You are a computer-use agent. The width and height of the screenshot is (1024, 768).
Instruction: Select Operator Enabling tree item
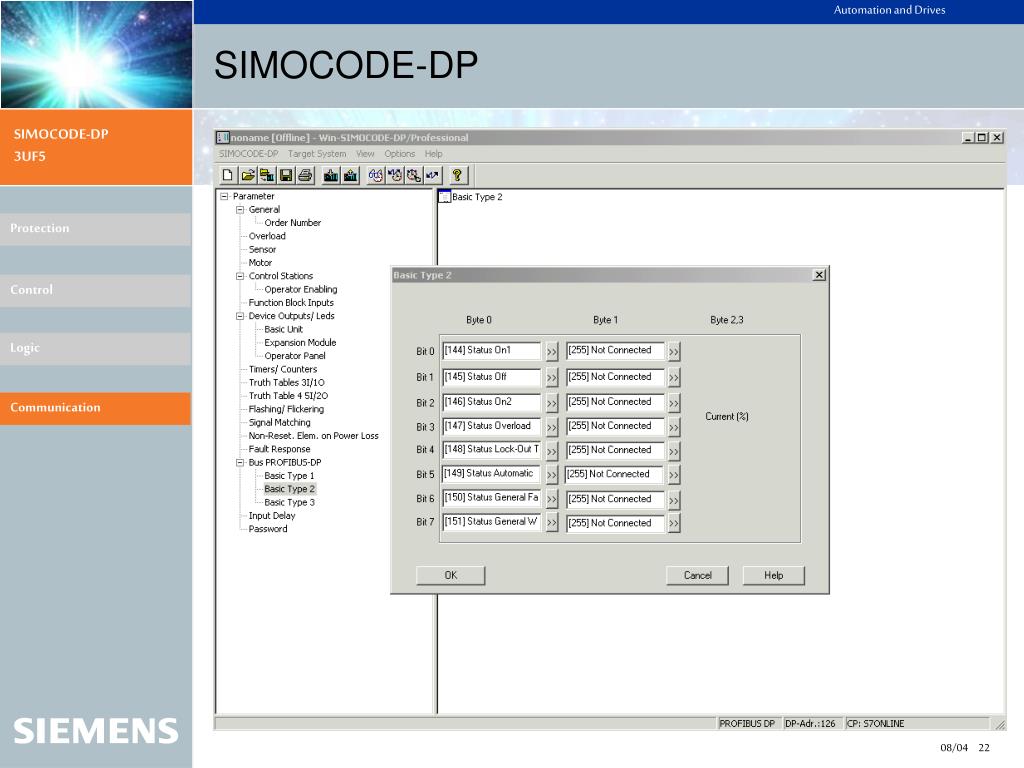(x=301, y=289)
